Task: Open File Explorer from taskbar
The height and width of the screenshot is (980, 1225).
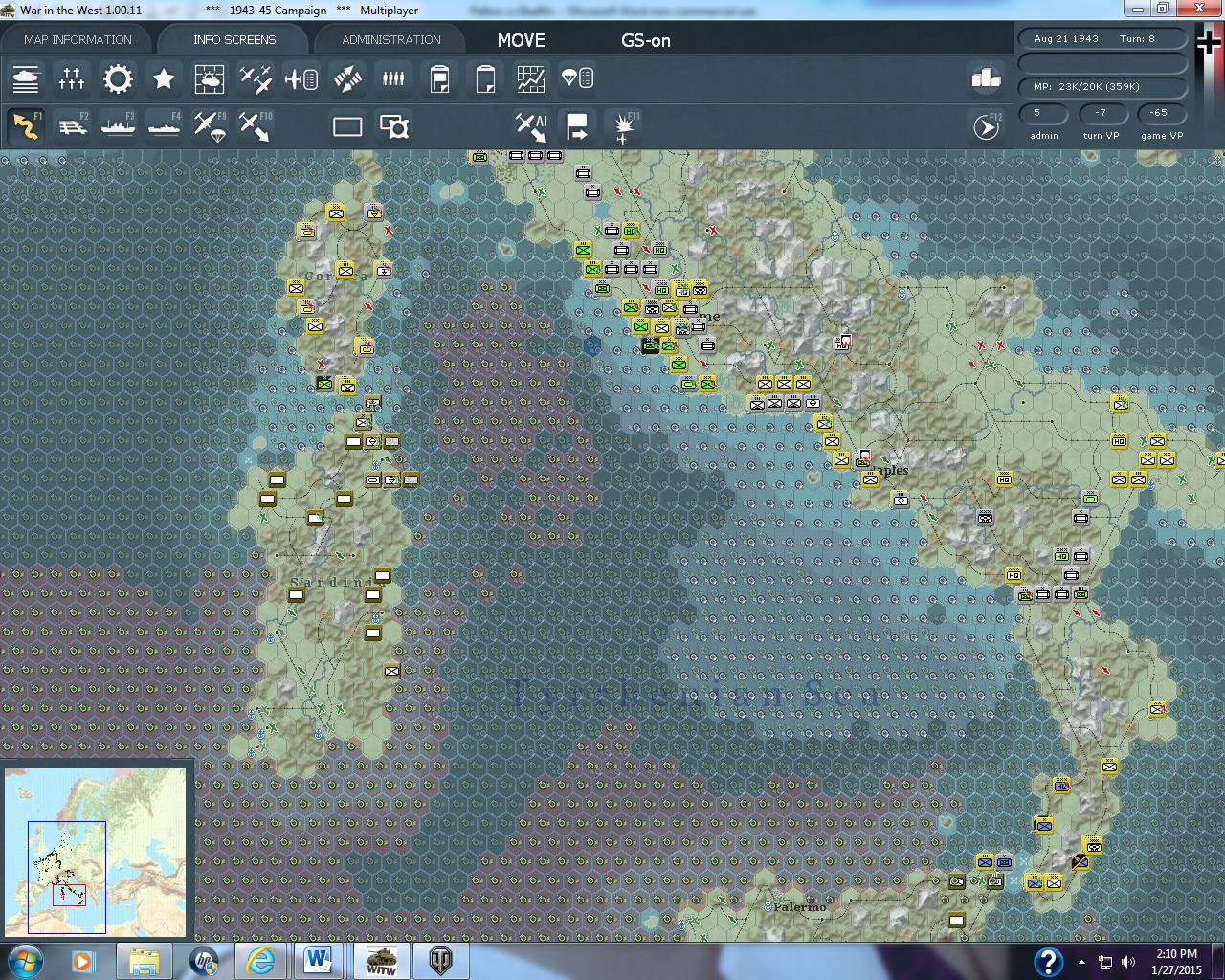Action: pos(144,961)
